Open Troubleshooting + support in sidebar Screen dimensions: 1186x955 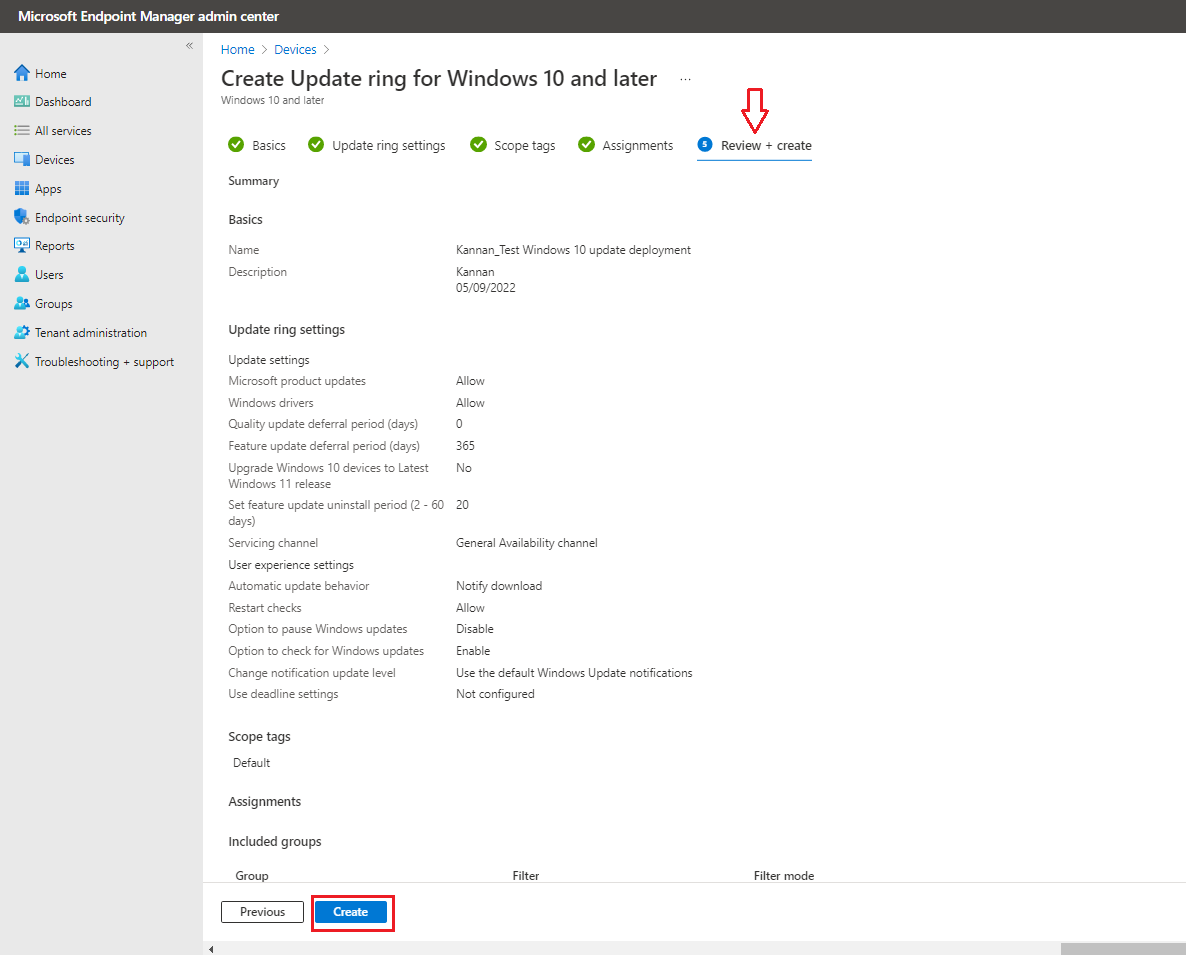[104, 361]
